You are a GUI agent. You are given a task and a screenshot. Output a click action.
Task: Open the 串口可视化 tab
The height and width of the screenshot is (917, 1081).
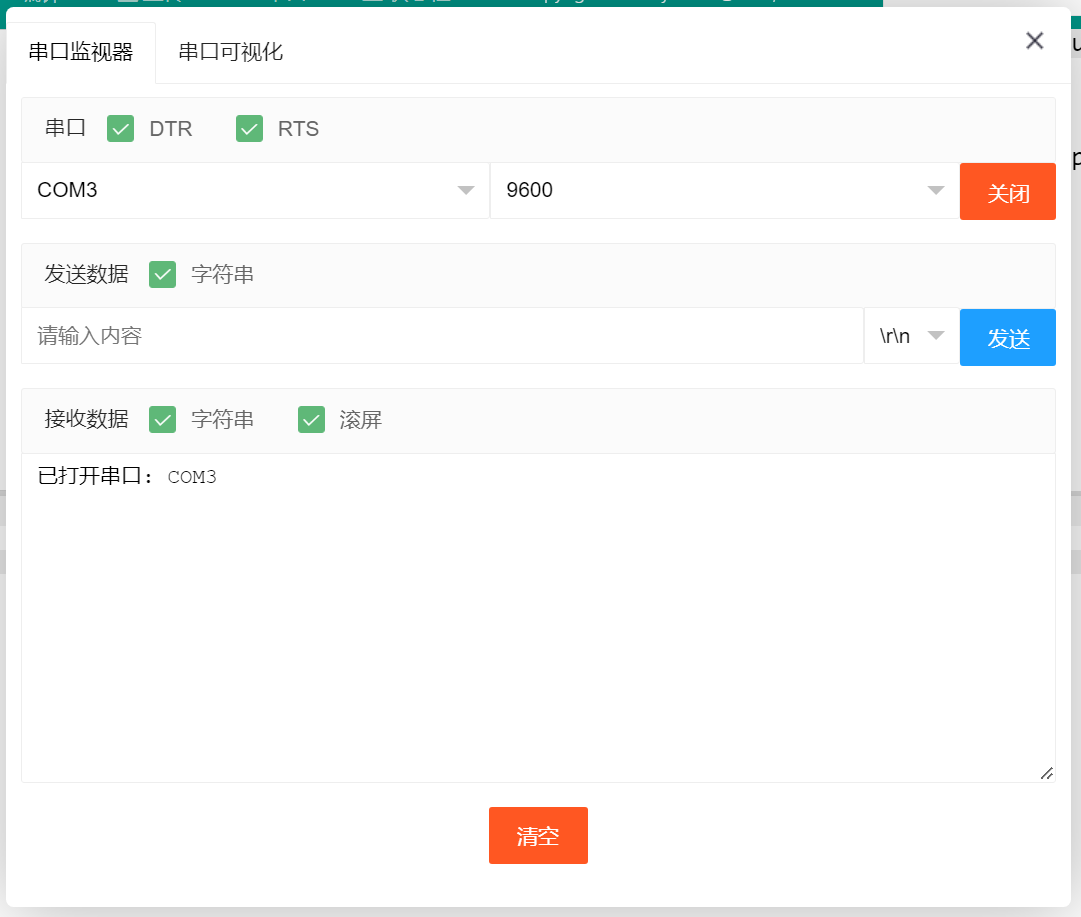click(x=231, y=52)
